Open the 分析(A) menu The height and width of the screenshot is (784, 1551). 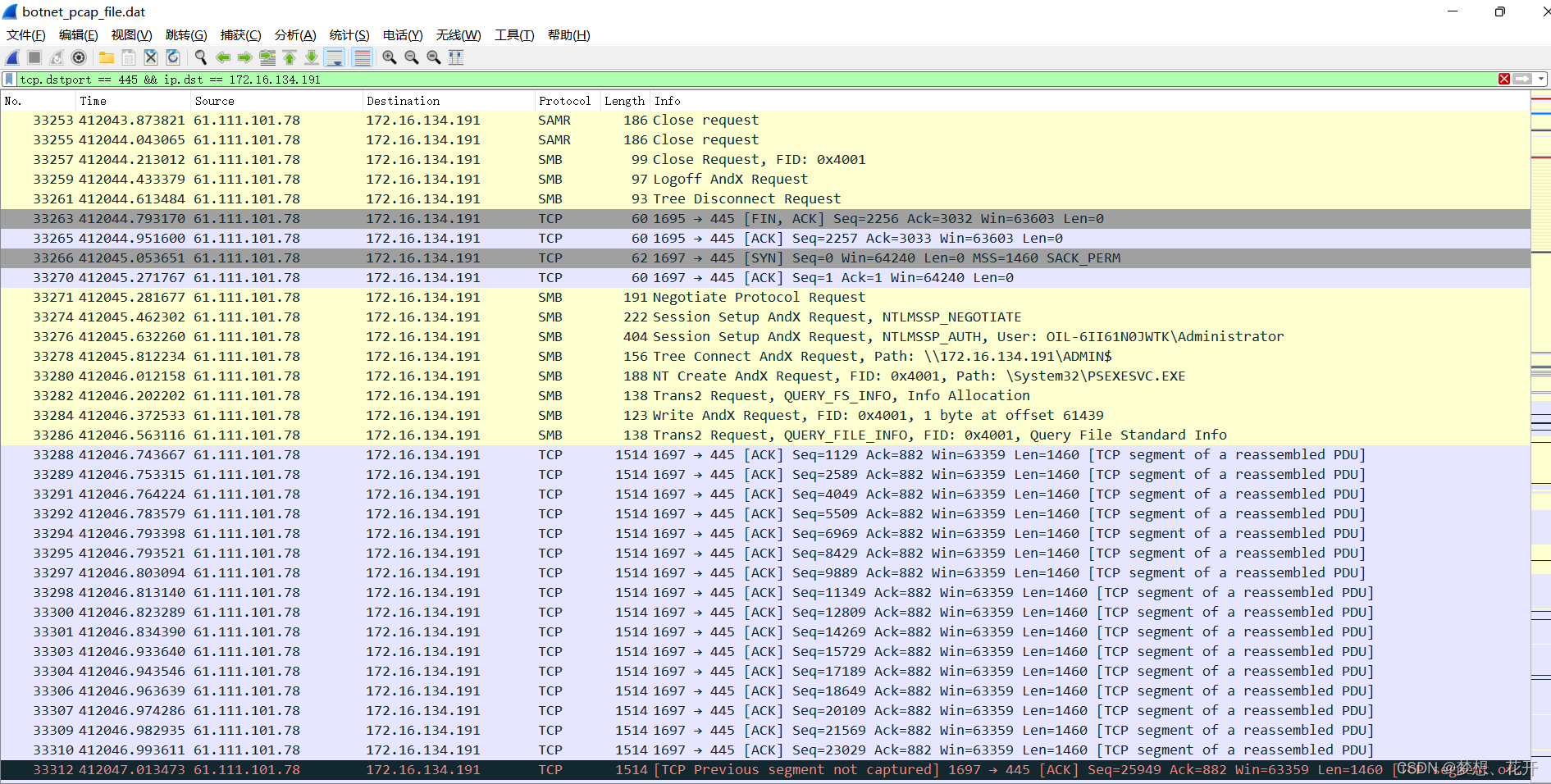pyautogui.click(x=295, y=34)
